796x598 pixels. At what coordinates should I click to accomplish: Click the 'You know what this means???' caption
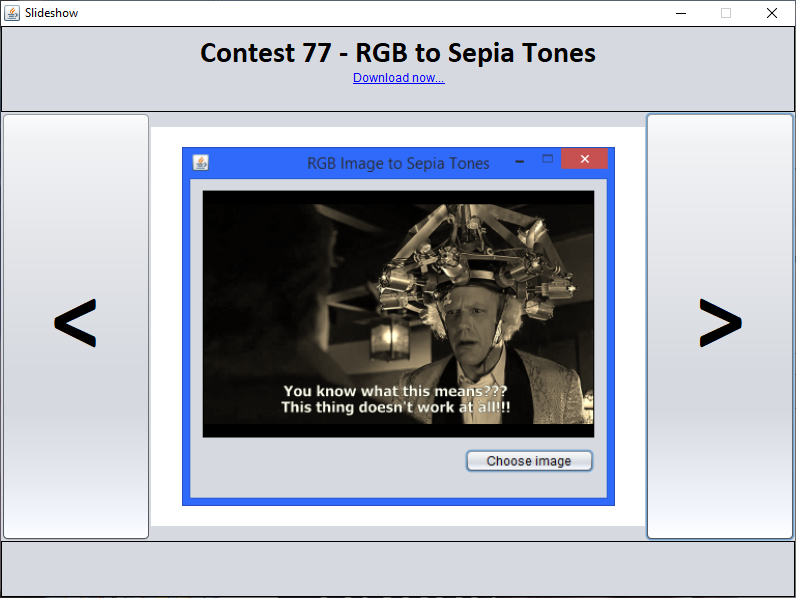(395, 391)
